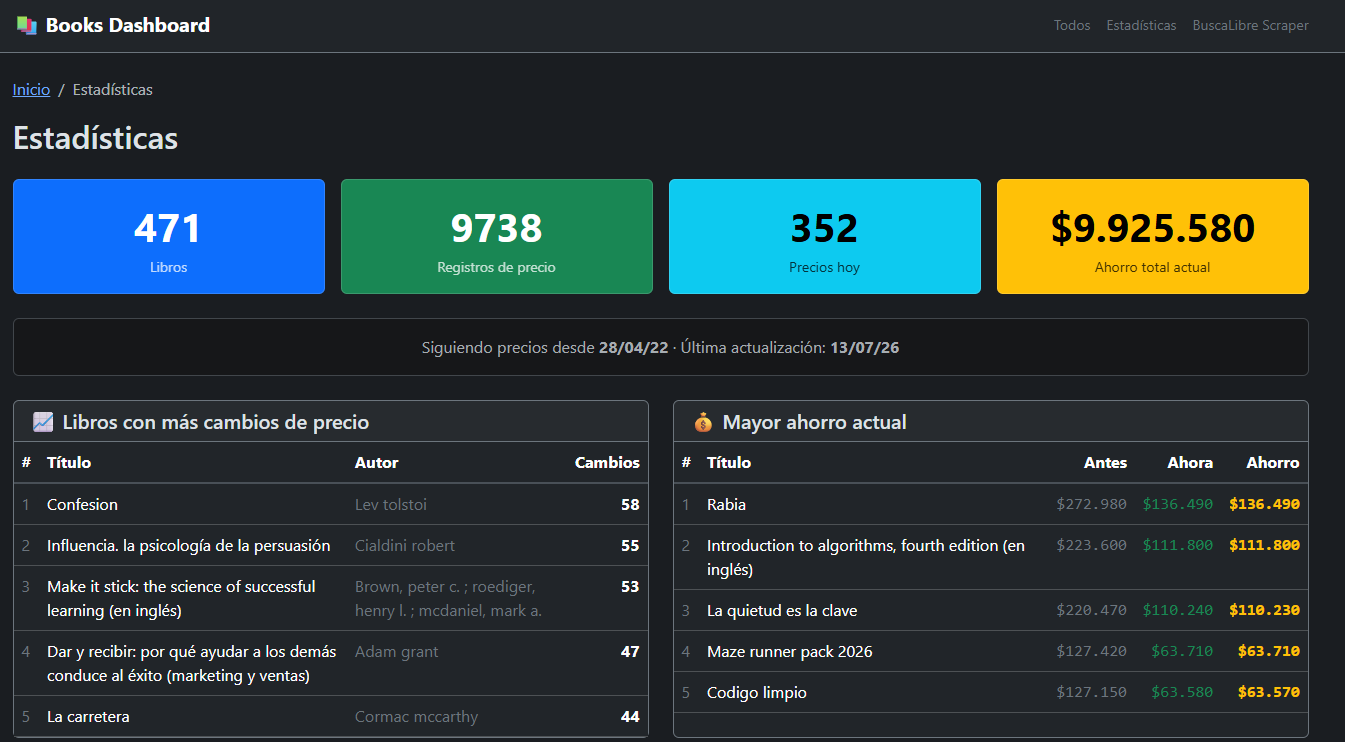Click the savings value $63.710 in yellow
Screen dimensions: 1345x742
click(x=1269, y=652)
